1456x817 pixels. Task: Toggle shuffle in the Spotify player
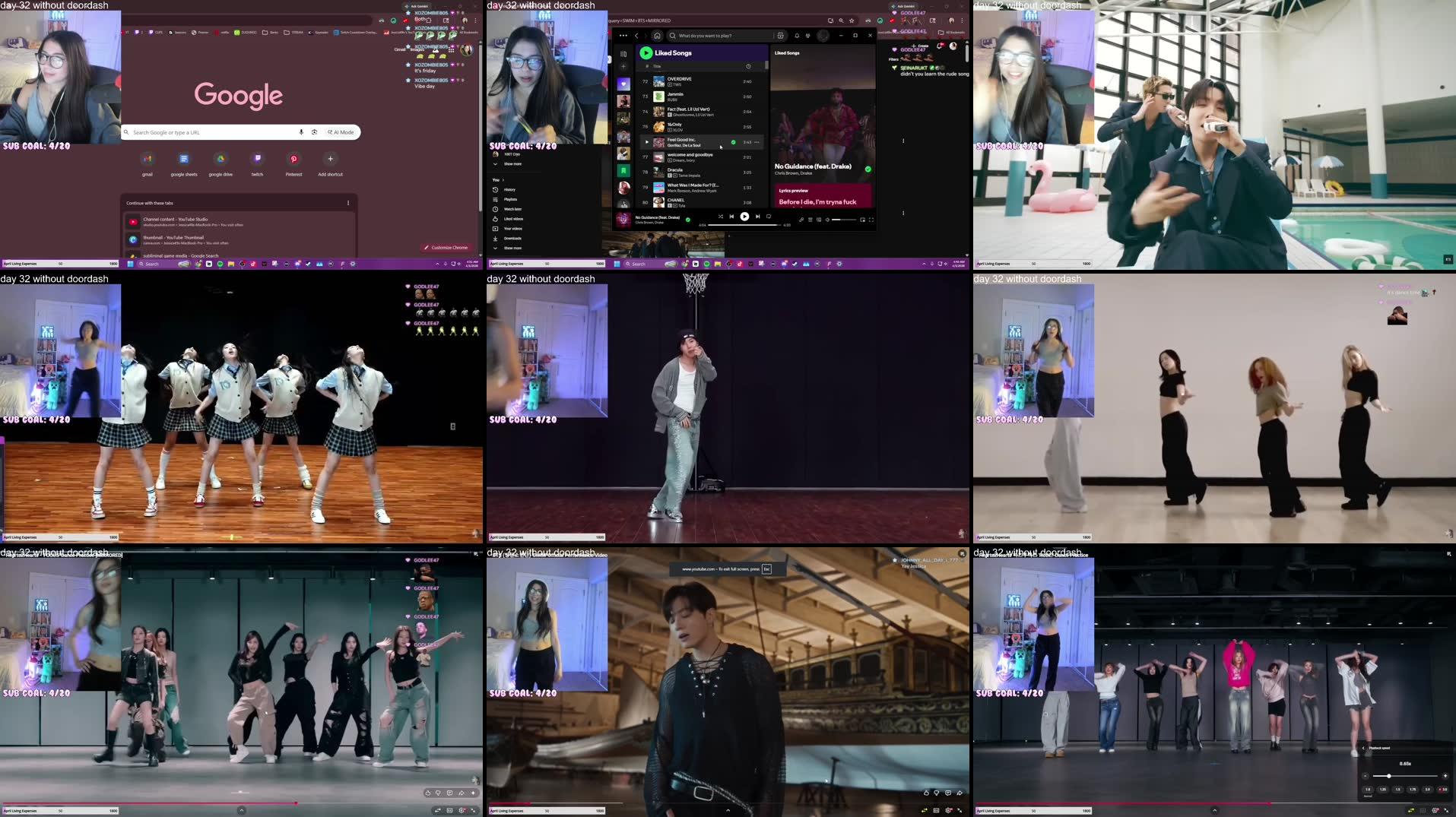coord(720,217)
